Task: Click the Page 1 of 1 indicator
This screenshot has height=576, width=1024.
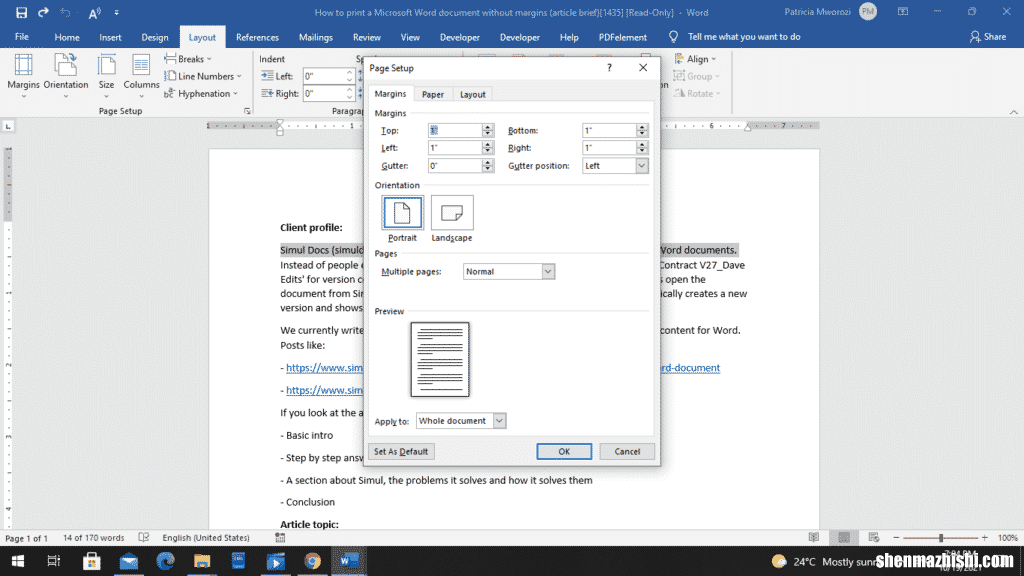Action: coord(26,538)
